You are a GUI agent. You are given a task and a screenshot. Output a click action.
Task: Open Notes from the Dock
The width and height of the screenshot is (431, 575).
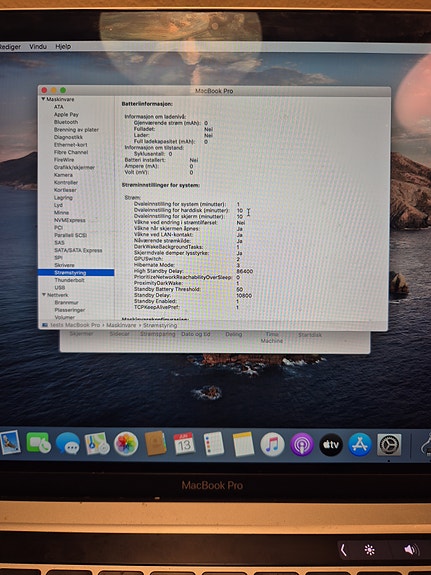[243, 444]
